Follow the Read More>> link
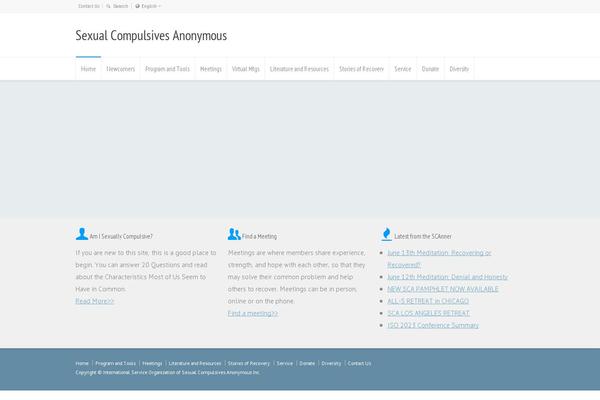The height and width of the screenshot is (400, 600). (95, 301)
